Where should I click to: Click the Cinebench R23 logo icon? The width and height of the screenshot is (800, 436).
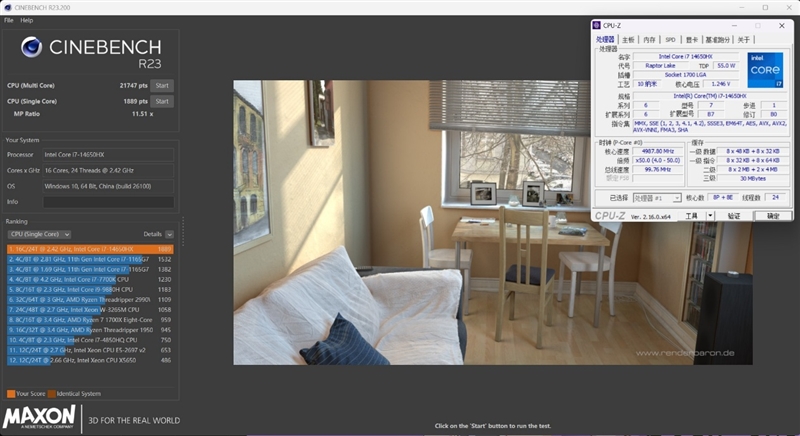(x=31, y=47)
